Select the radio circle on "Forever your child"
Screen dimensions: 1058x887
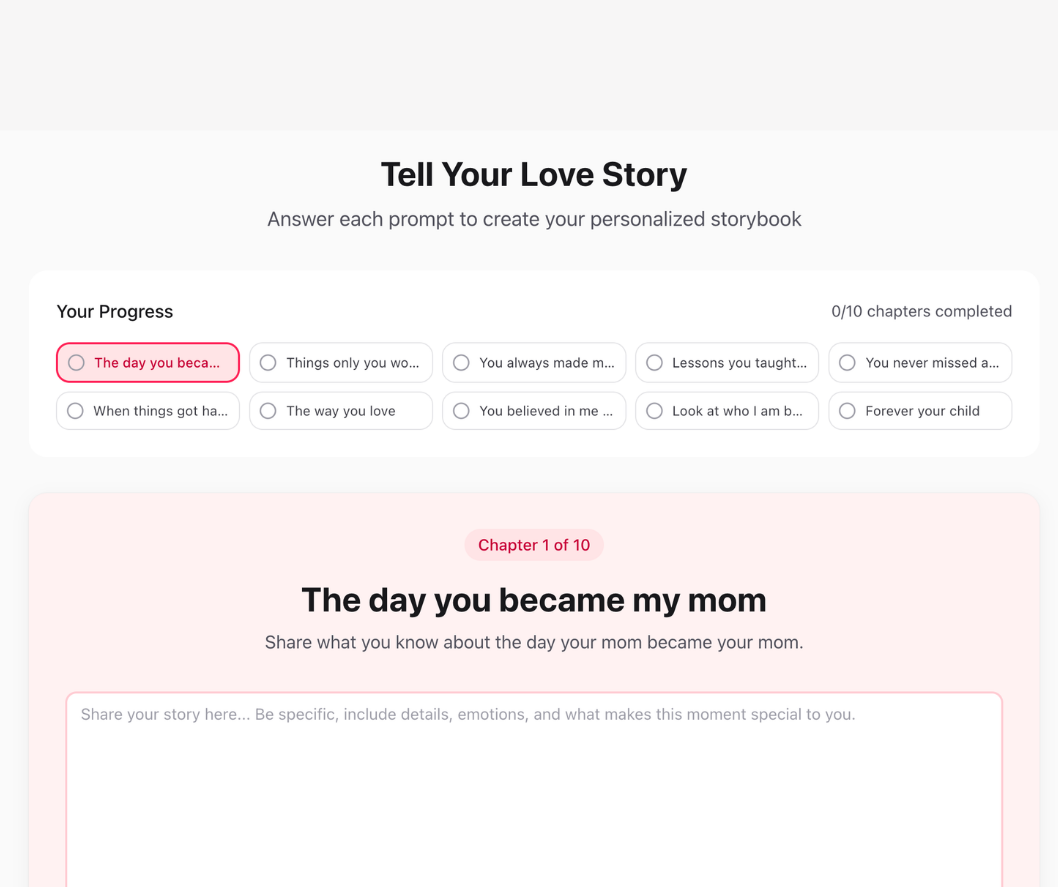click(846, 410)
